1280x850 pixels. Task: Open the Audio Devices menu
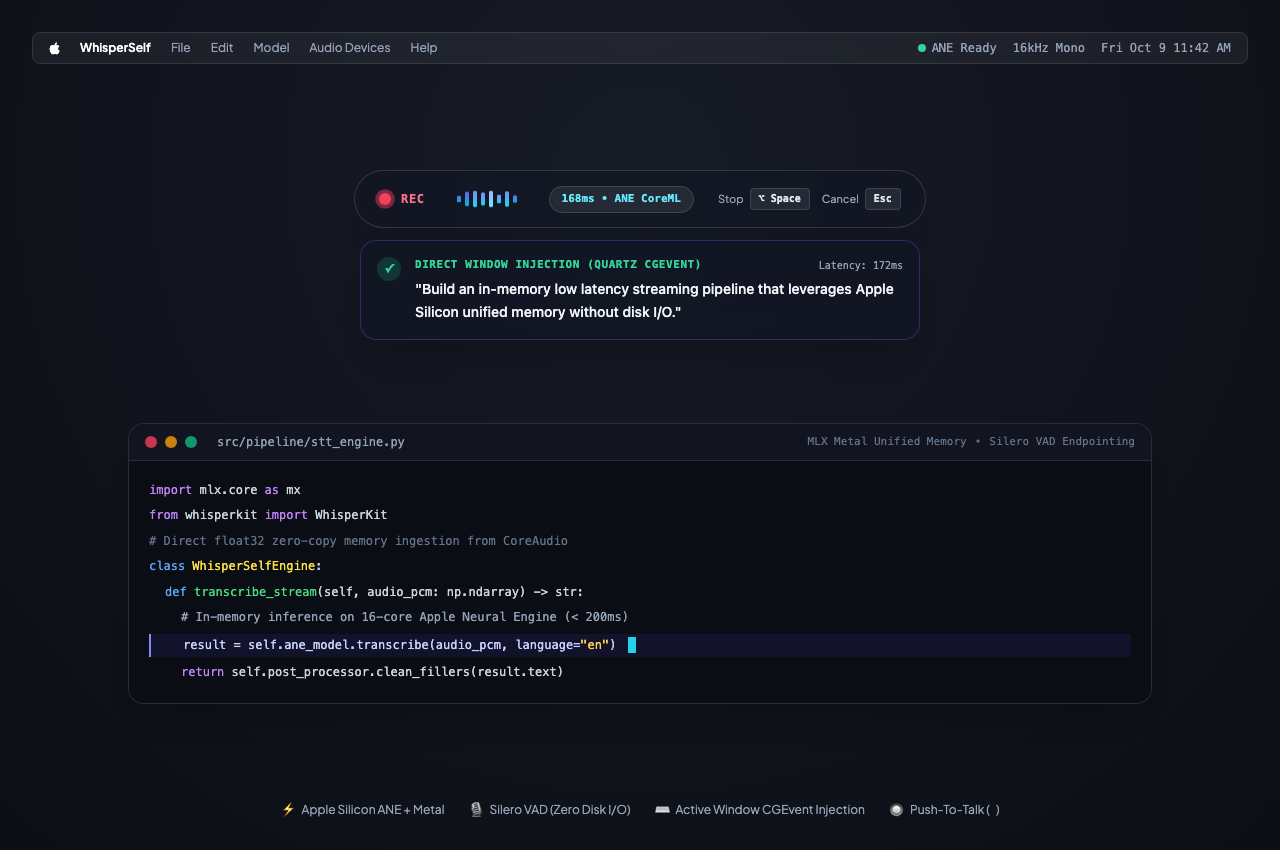(x=350, y=48)
